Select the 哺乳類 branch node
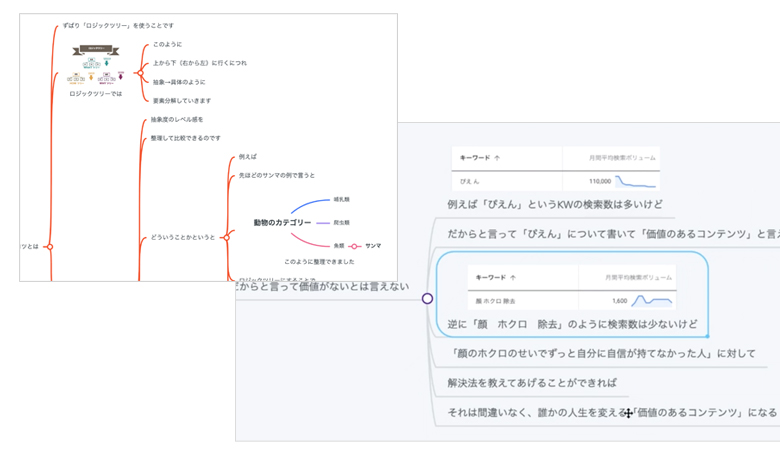The width and height of the screenshot is (780, 470). tap(341, 199)
